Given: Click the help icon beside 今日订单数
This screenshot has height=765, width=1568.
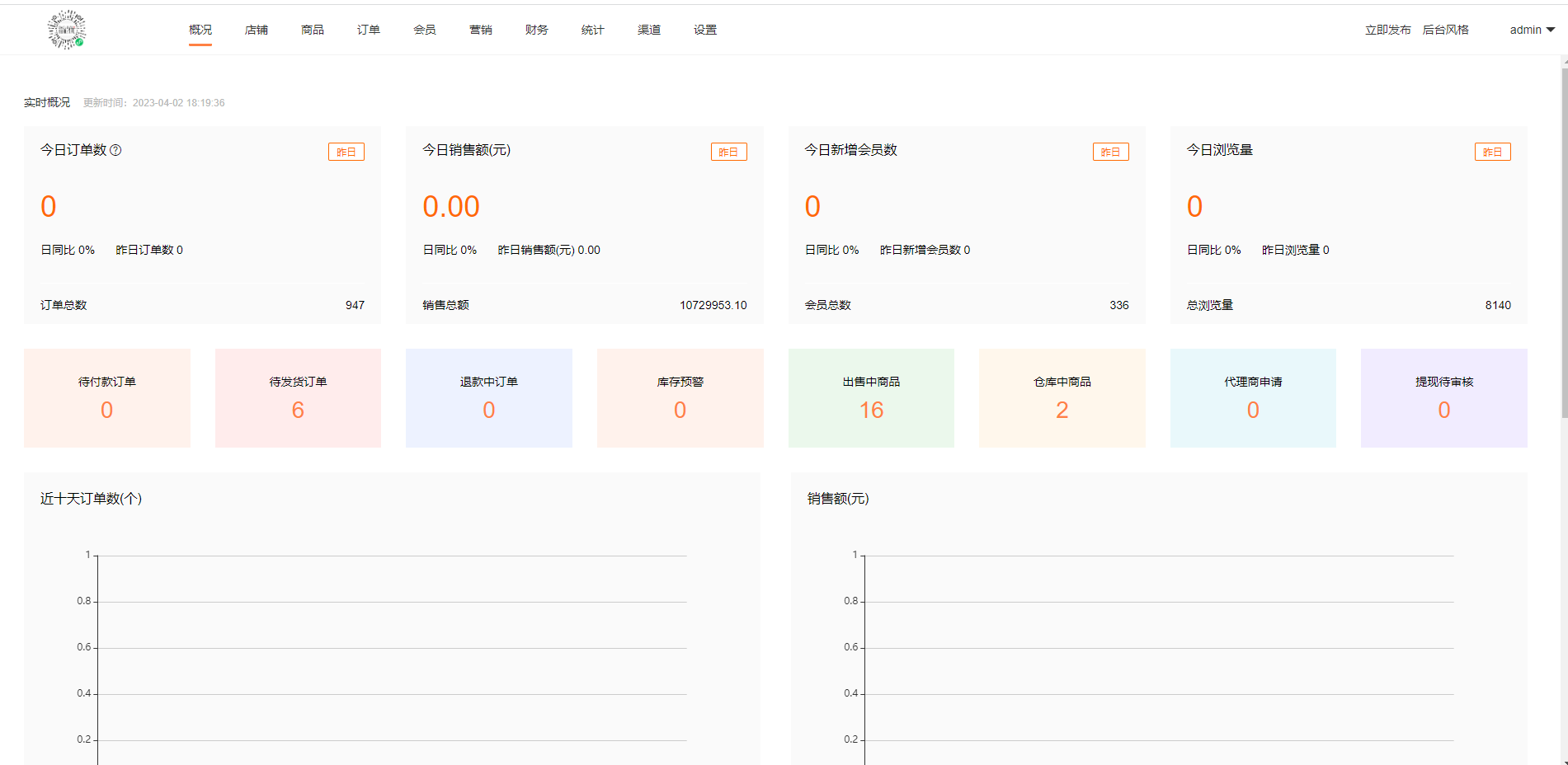Looking at the screenshot, I should (115, 150).
